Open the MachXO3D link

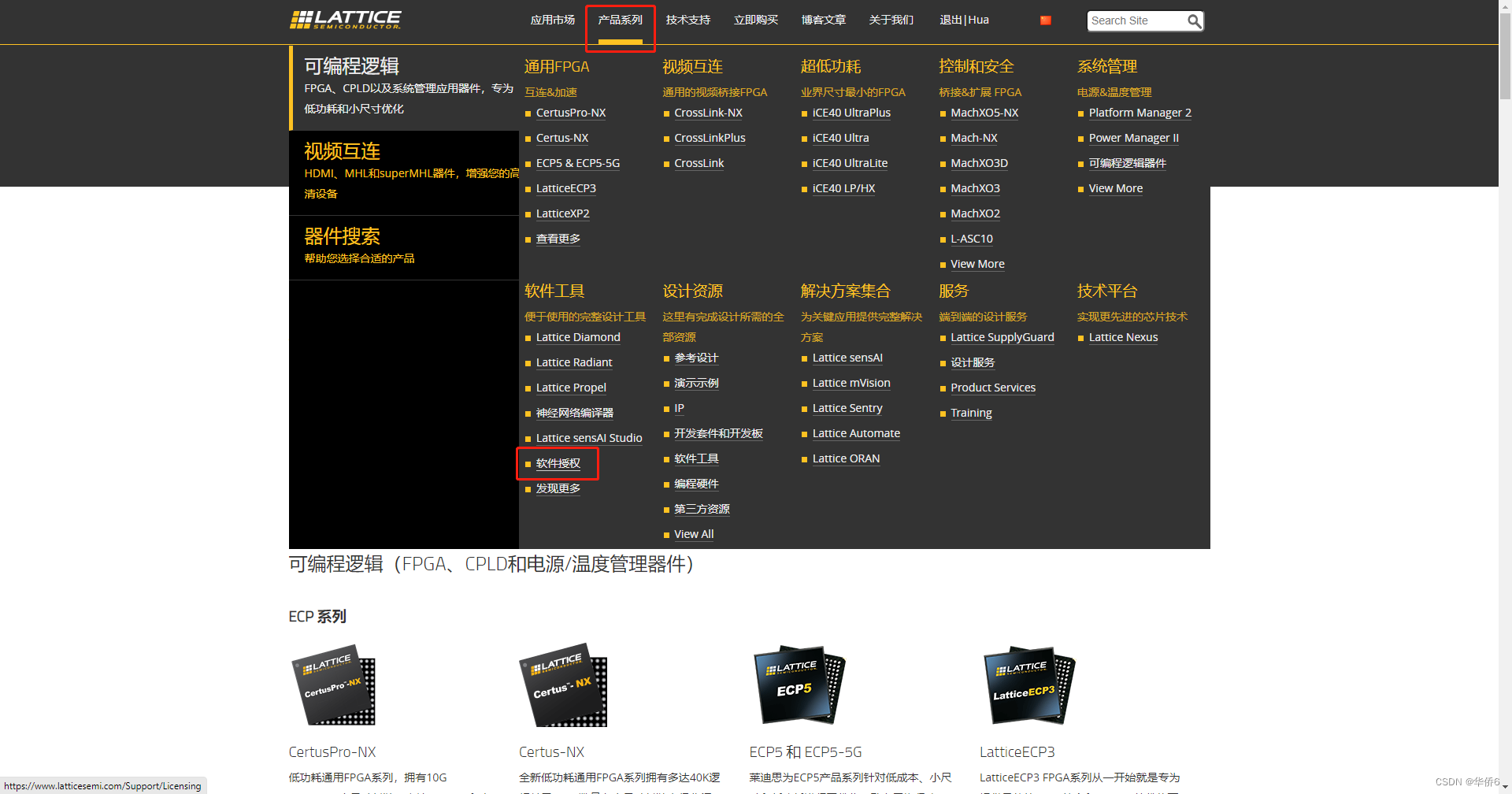(x=979, y=164)
